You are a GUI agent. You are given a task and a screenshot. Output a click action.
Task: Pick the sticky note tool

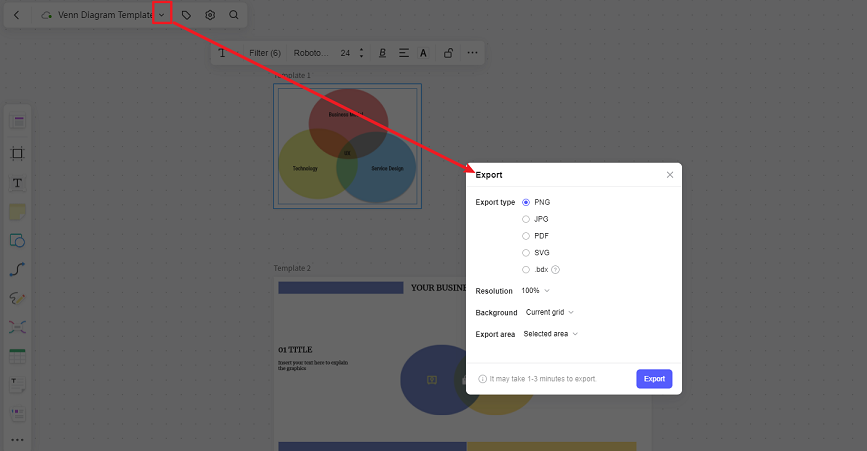click(17, 212)
